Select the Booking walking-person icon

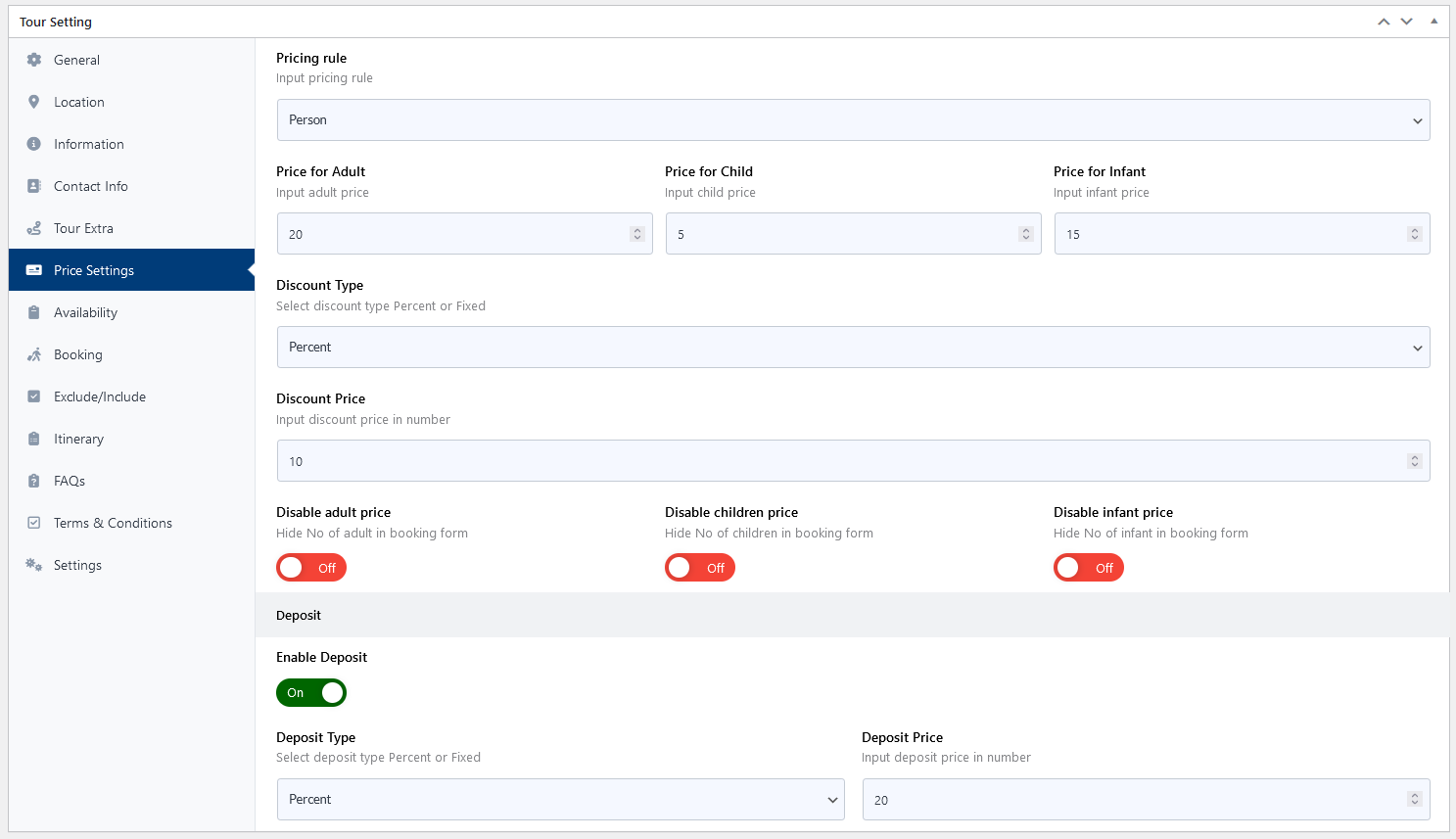coord(35,353)
